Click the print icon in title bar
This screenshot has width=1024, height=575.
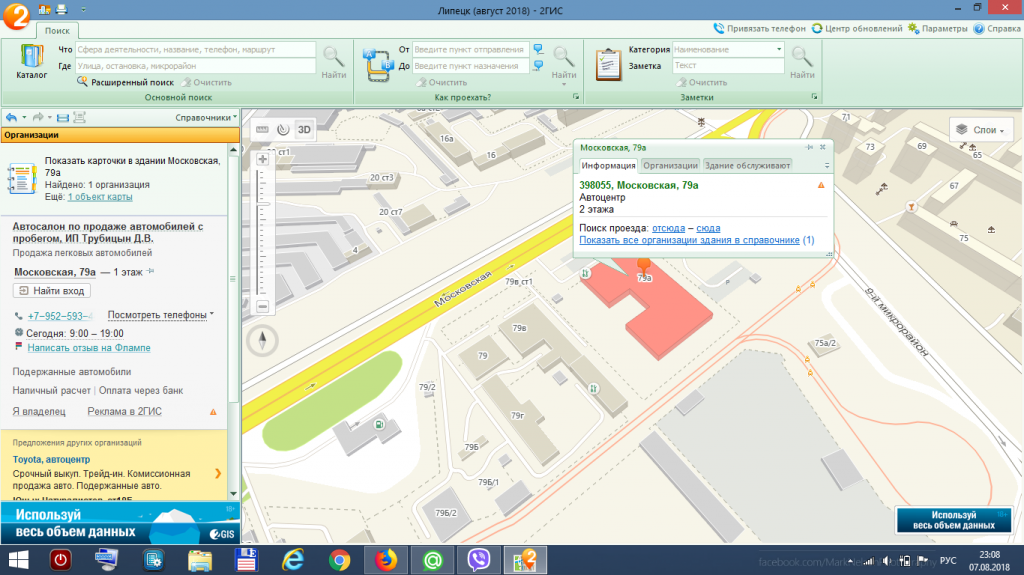click(62, 10)
